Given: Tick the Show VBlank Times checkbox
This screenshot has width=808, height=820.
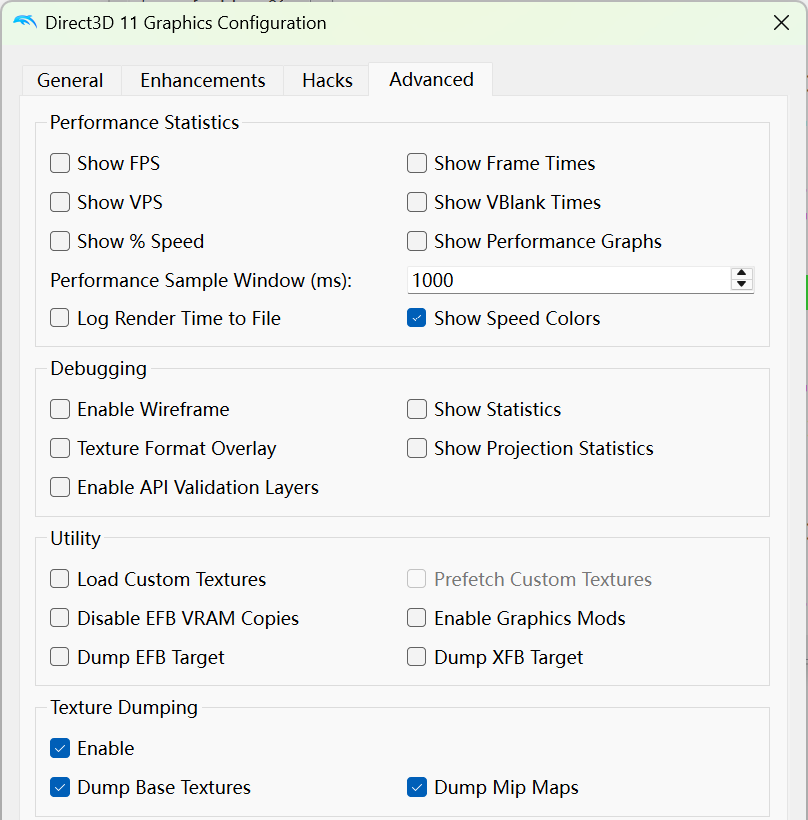Looking at the screenshot, I should (x=417, y=202).
